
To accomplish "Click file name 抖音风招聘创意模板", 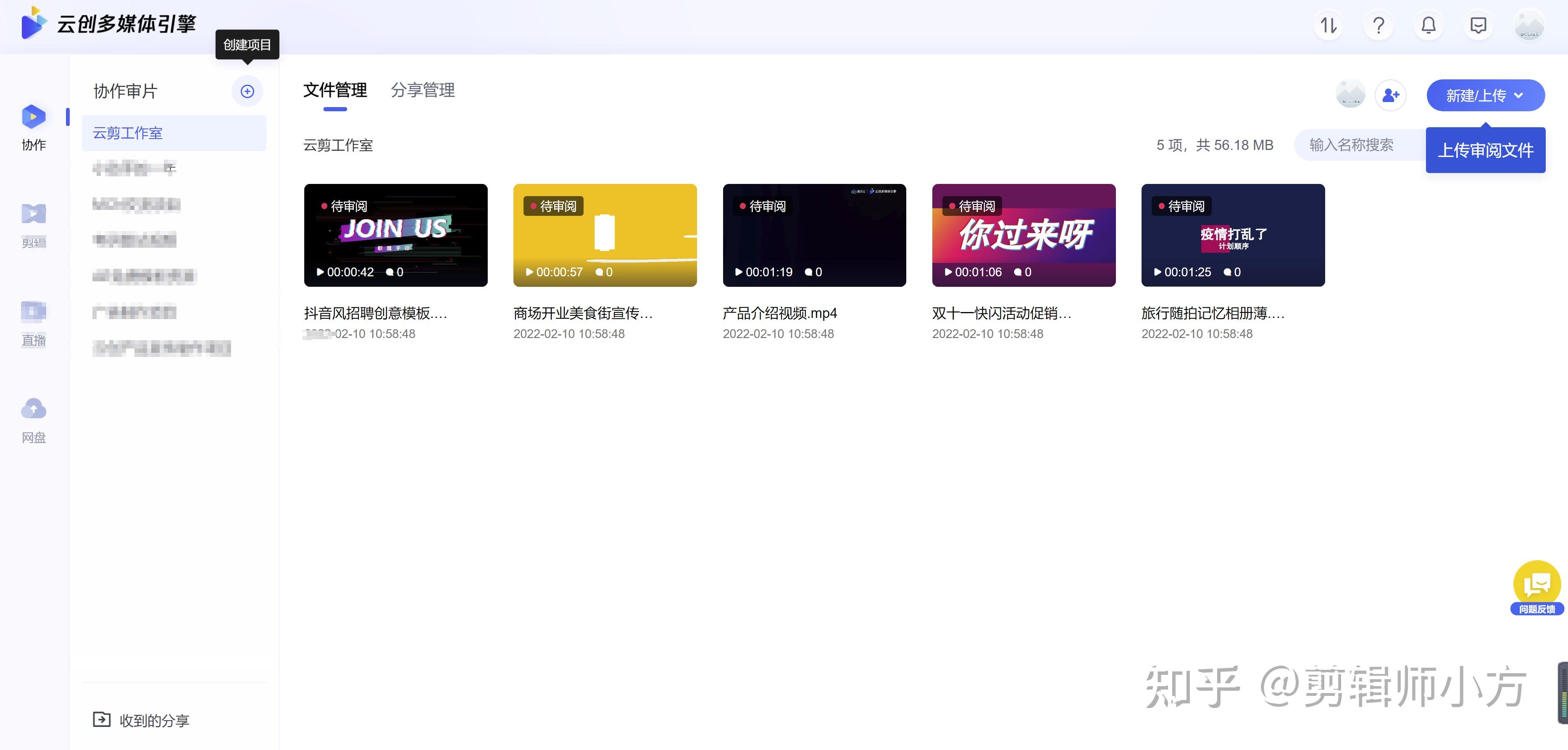I will (376, 313).
